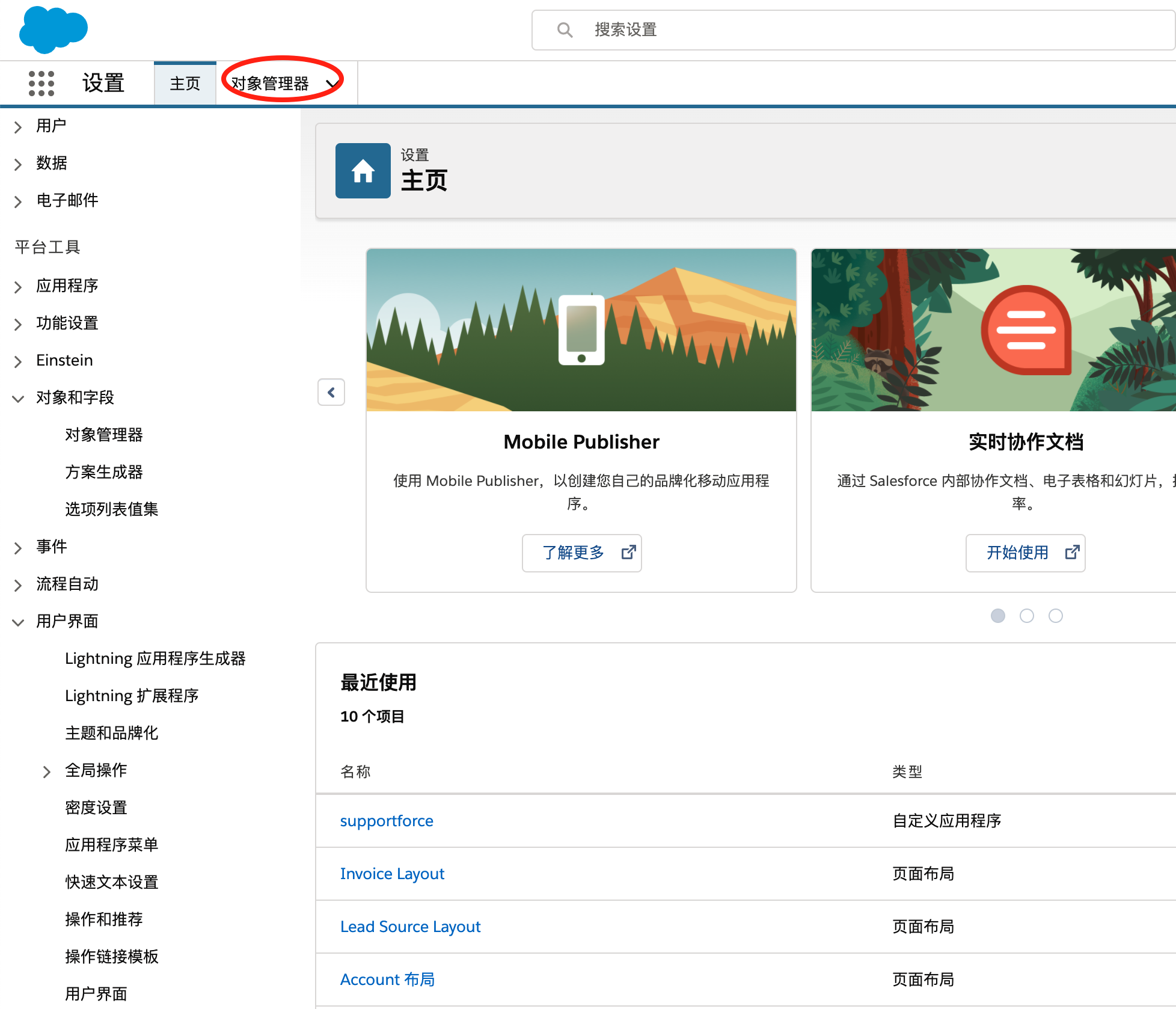
Task: Click the 自定义应用程序 type cell
Action: [x=947, y=821]
